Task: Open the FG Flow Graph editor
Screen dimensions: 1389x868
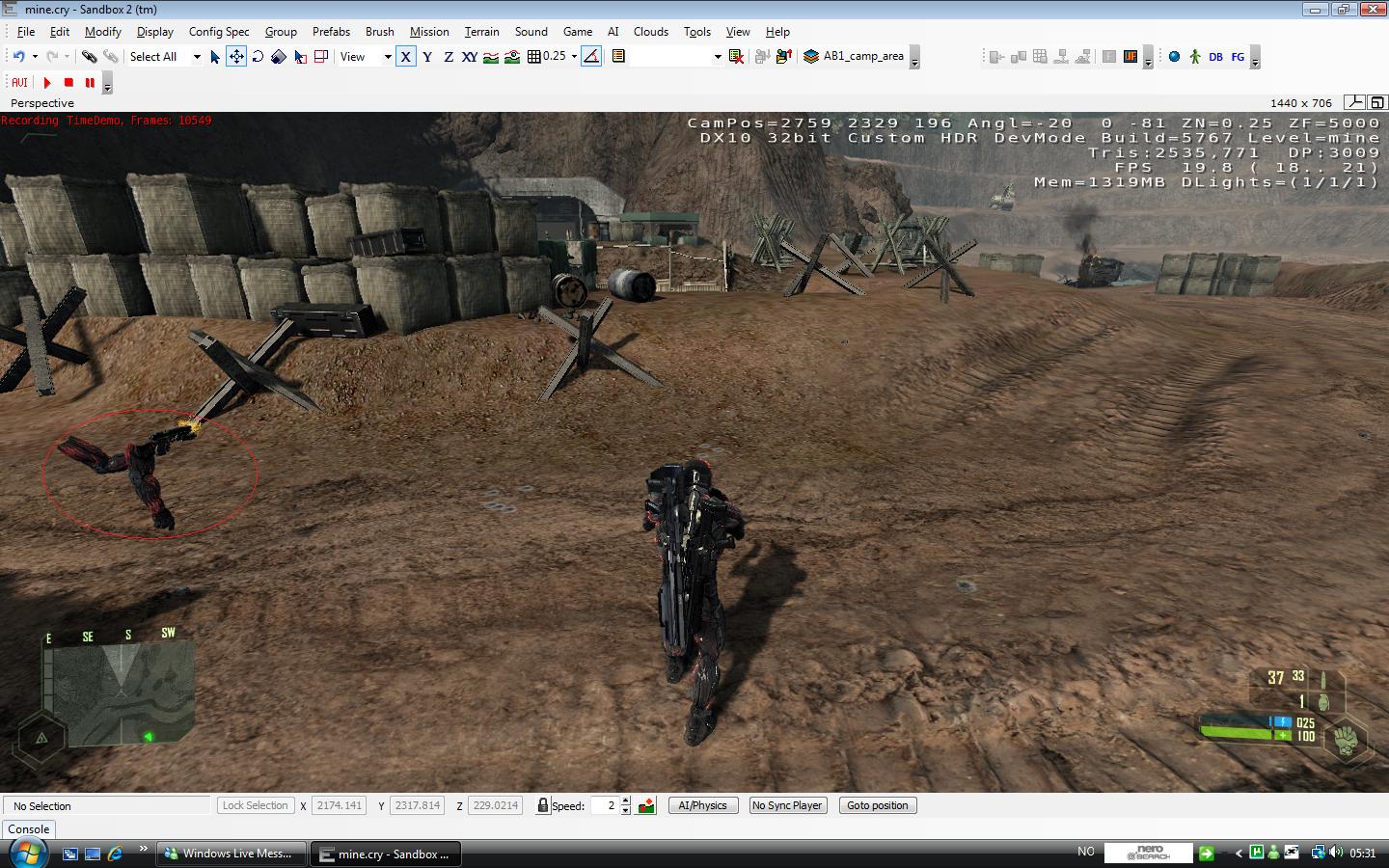Action: (1238, 56)
